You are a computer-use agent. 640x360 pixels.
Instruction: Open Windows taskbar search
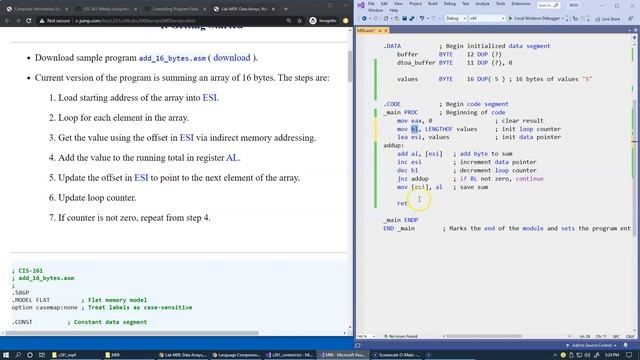18,355
